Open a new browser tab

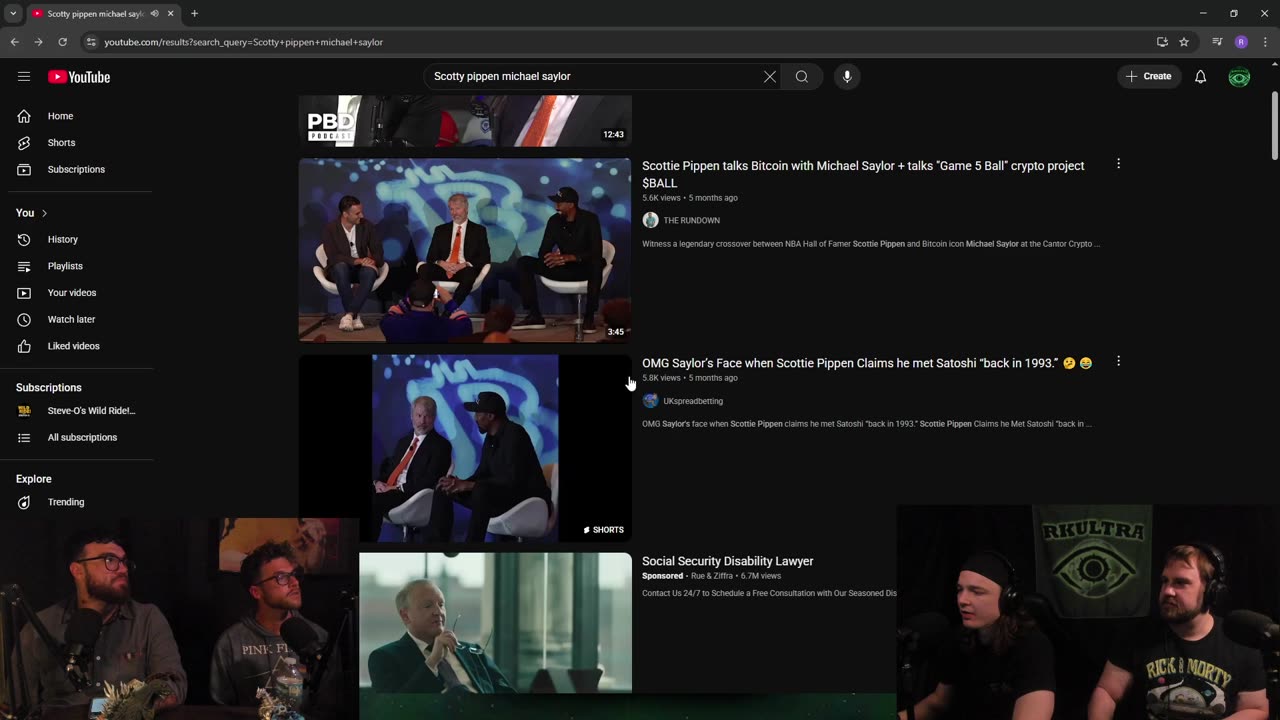[x=194, y=14]
